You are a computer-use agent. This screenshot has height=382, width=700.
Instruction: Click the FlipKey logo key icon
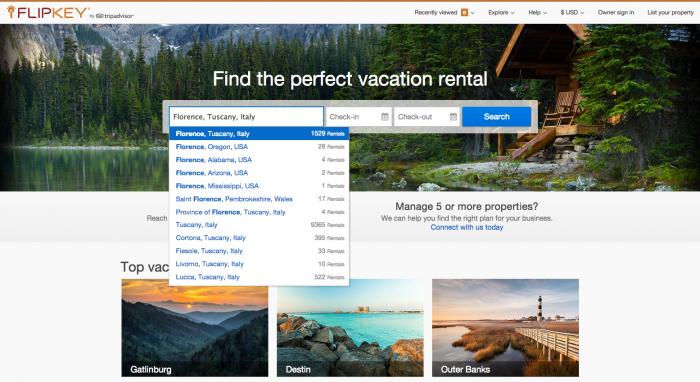coord(11,12)
